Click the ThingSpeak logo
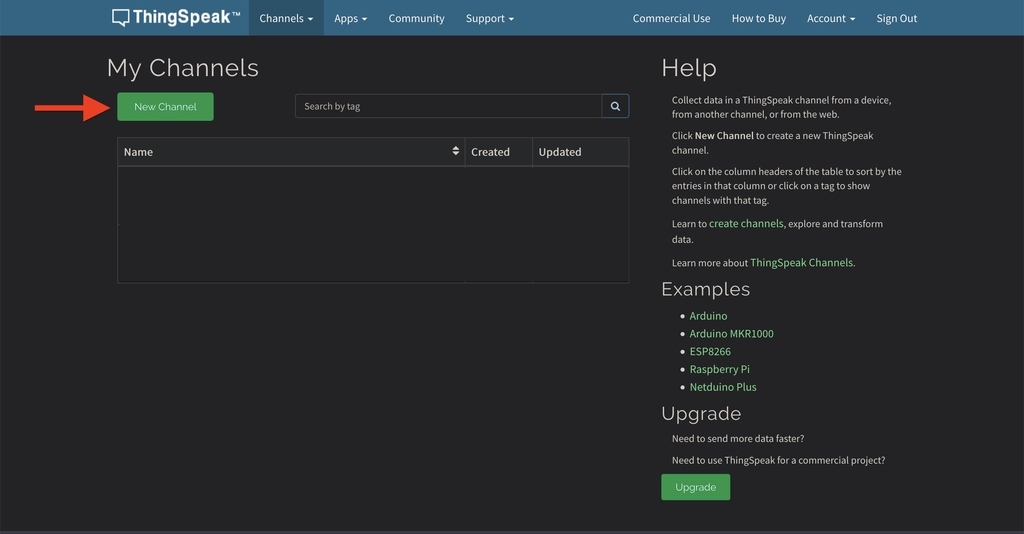Viewport: 1024px width, 534px height. click(x=176, y=18)
